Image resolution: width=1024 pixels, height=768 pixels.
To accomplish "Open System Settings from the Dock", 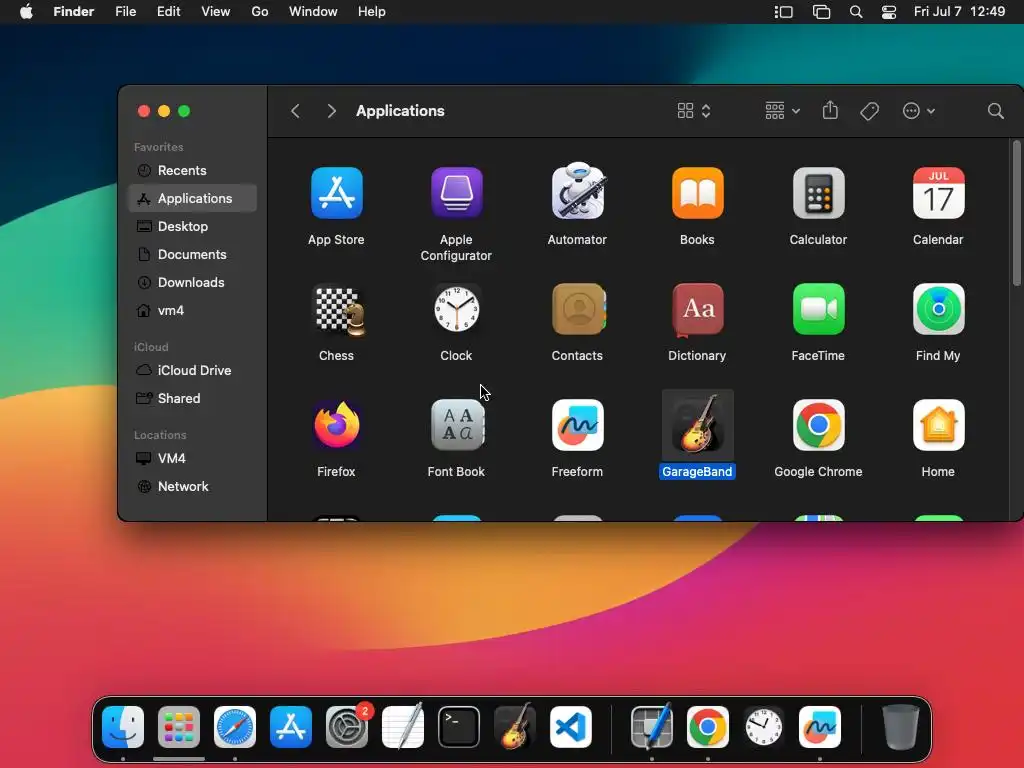I will pos(347,727).
